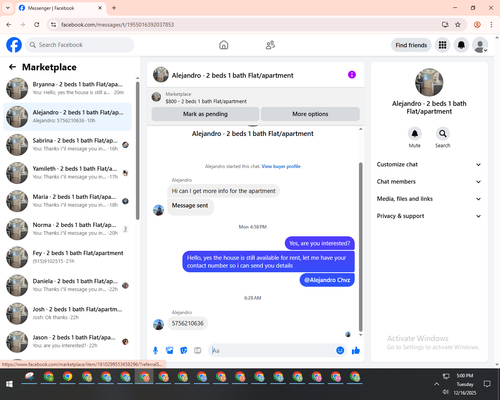500x400 pixels.
Task: Click Mark as pending button
Action: pos(205,114)
